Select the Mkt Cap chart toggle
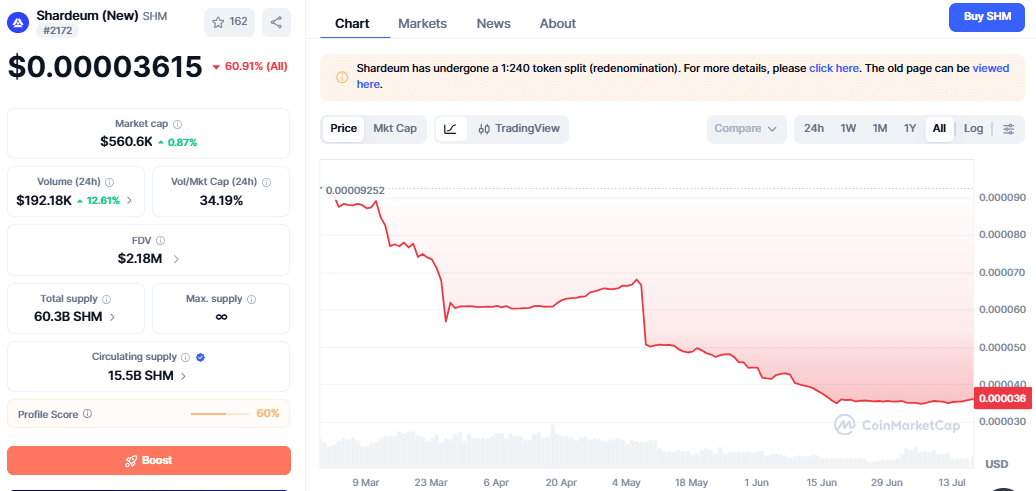This screenshot has width=1036, height=491. (395, 129)
